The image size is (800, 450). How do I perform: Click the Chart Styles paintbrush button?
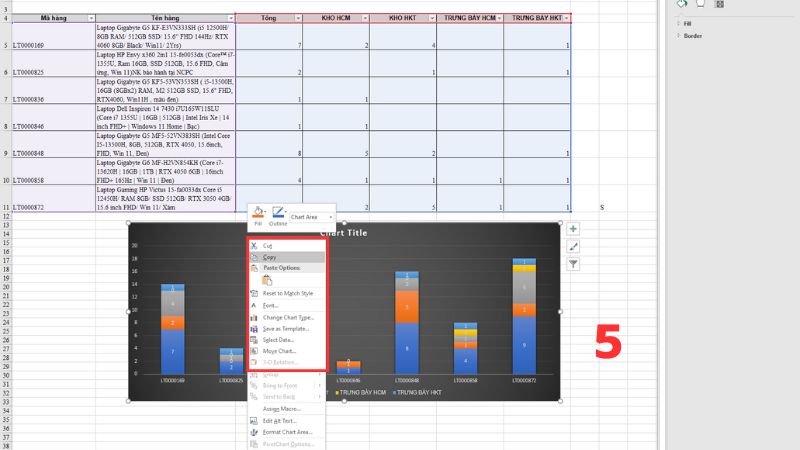click(x=573, y=247)
